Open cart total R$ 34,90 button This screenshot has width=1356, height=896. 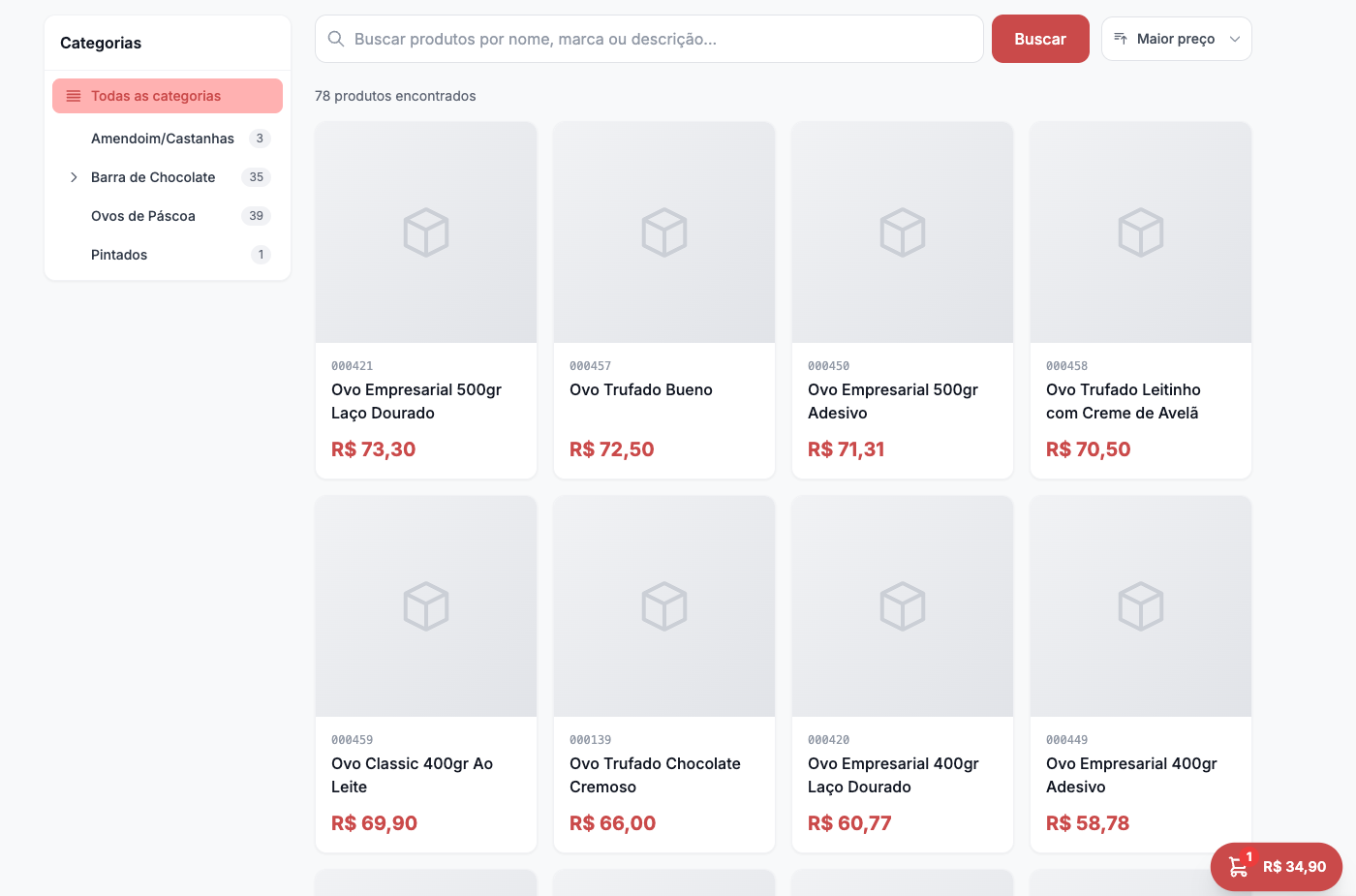tap(1294, 867)
